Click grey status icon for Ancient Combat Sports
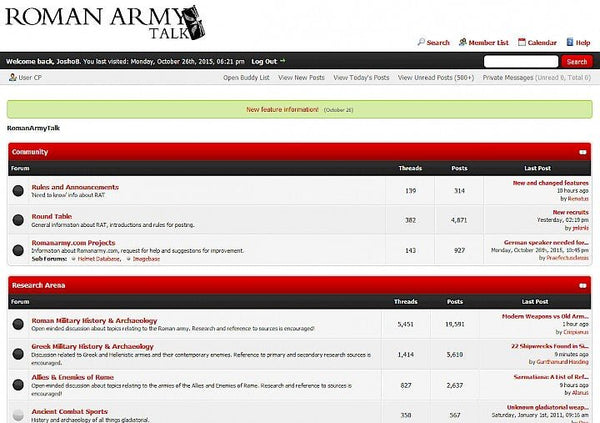 coord(18,415)
